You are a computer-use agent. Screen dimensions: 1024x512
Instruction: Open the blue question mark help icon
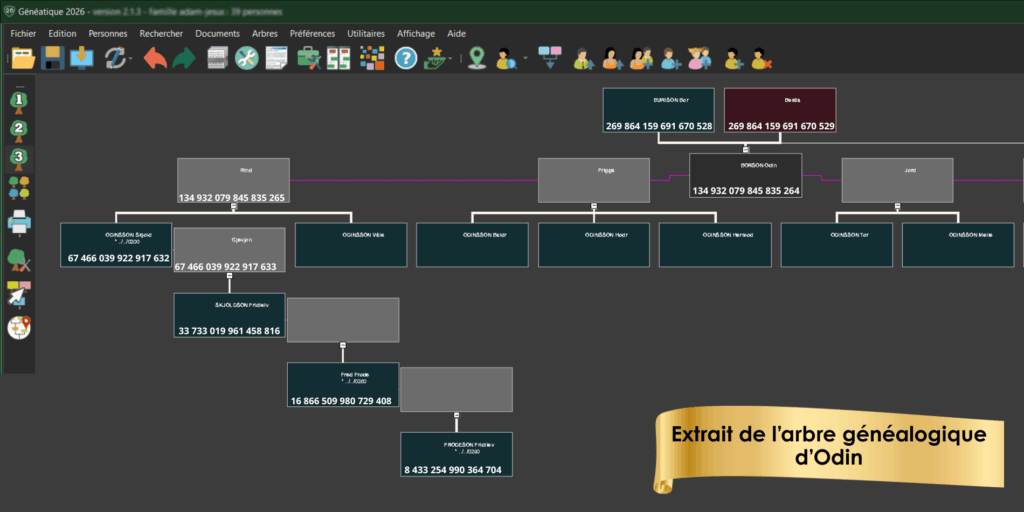click(405, 58)
